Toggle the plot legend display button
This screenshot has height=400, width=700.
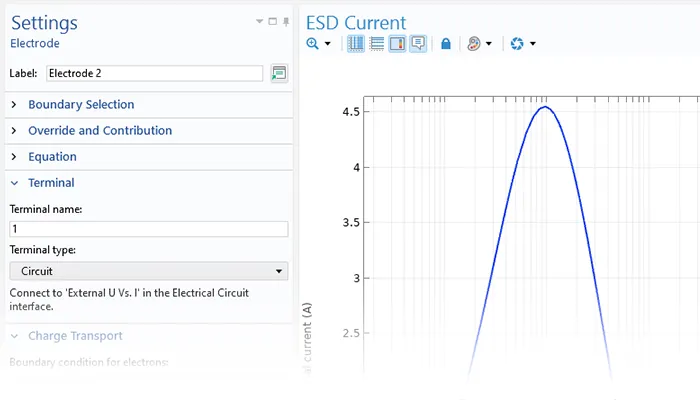397,44
